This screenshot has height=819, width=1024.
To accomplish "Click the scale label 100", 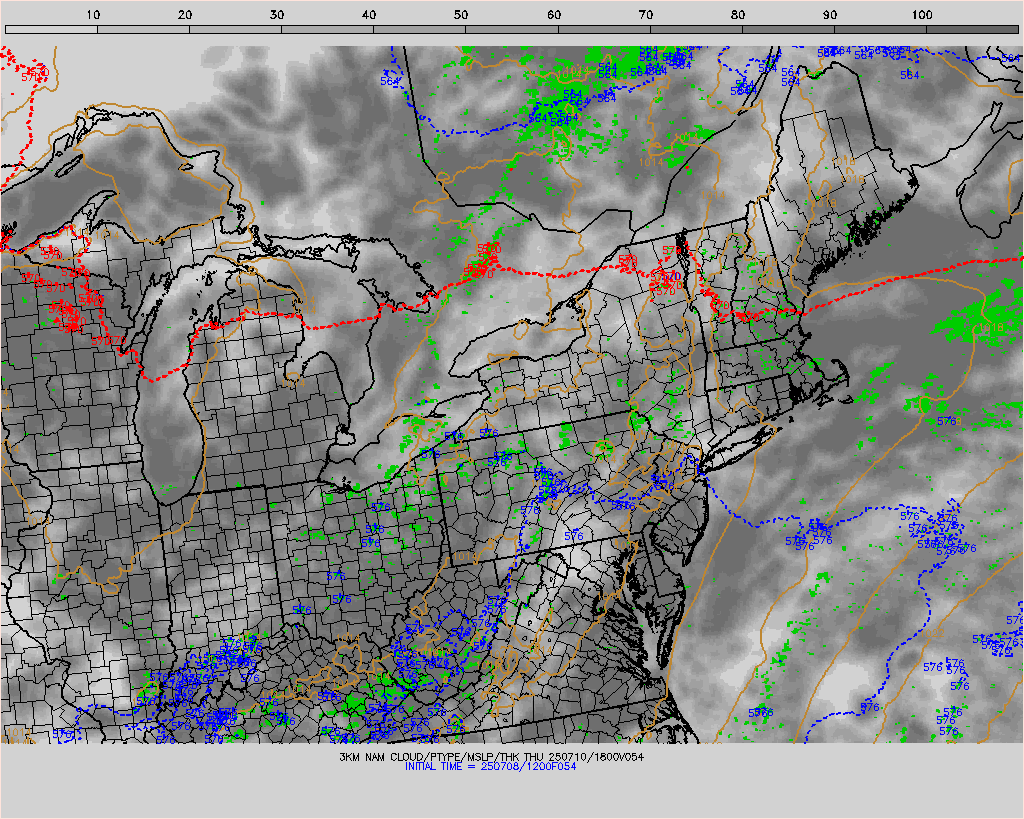I will [x=922, y=15].
